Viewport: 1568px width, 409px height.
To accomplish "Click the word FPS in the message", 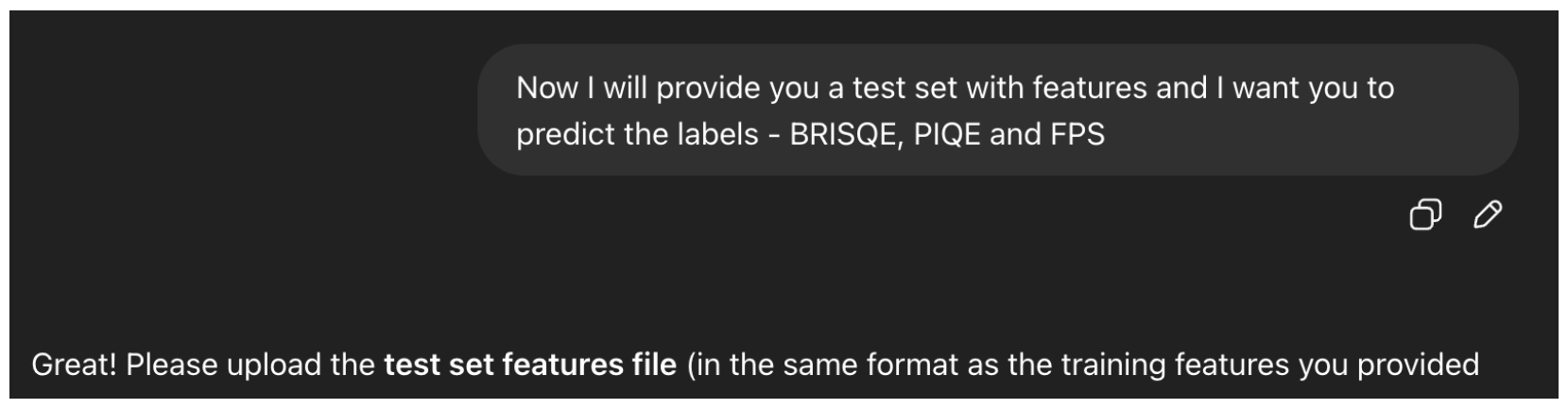I will pos(1077,134).
